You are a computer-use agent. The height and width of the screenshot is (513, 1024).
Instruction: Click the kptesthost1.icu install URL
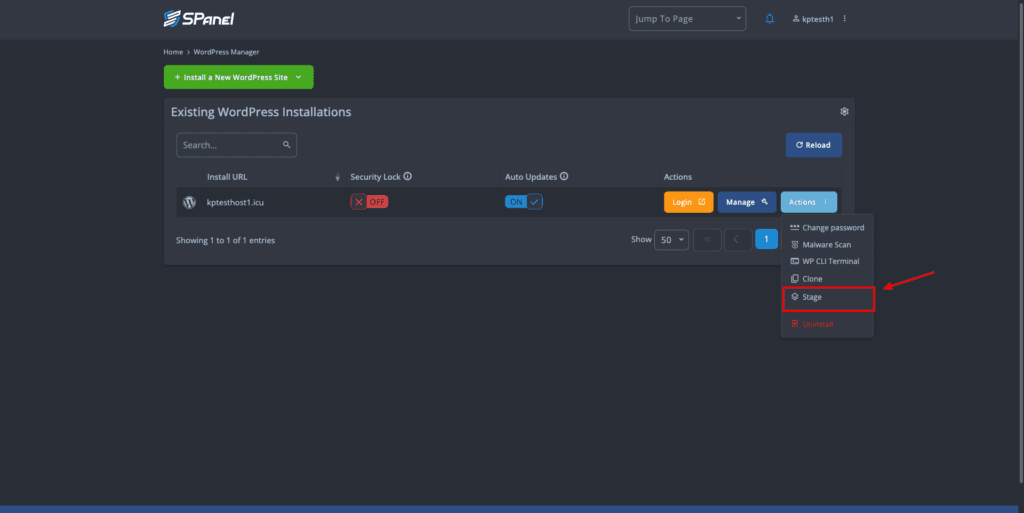tap(235, 202)
